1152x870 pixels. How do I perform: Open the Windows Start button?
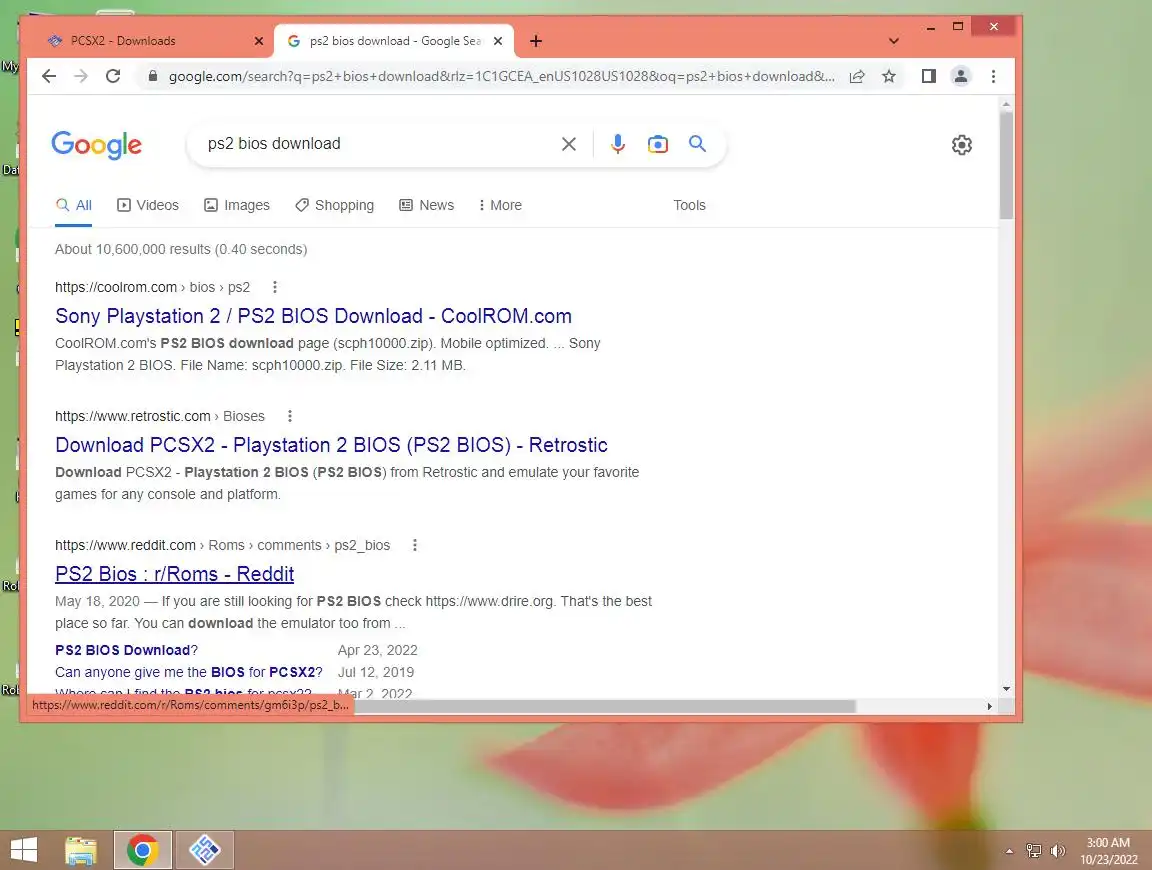tap(24, 850)
